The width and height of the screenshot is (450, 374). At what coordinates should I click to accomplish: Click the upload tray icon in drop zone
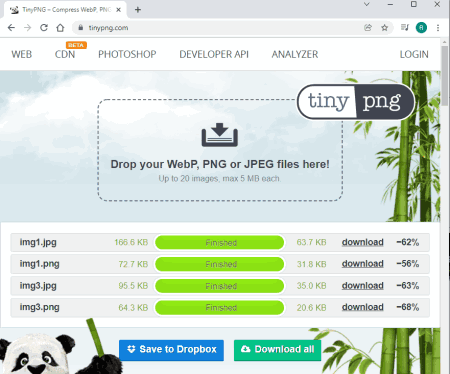(220, 135)
